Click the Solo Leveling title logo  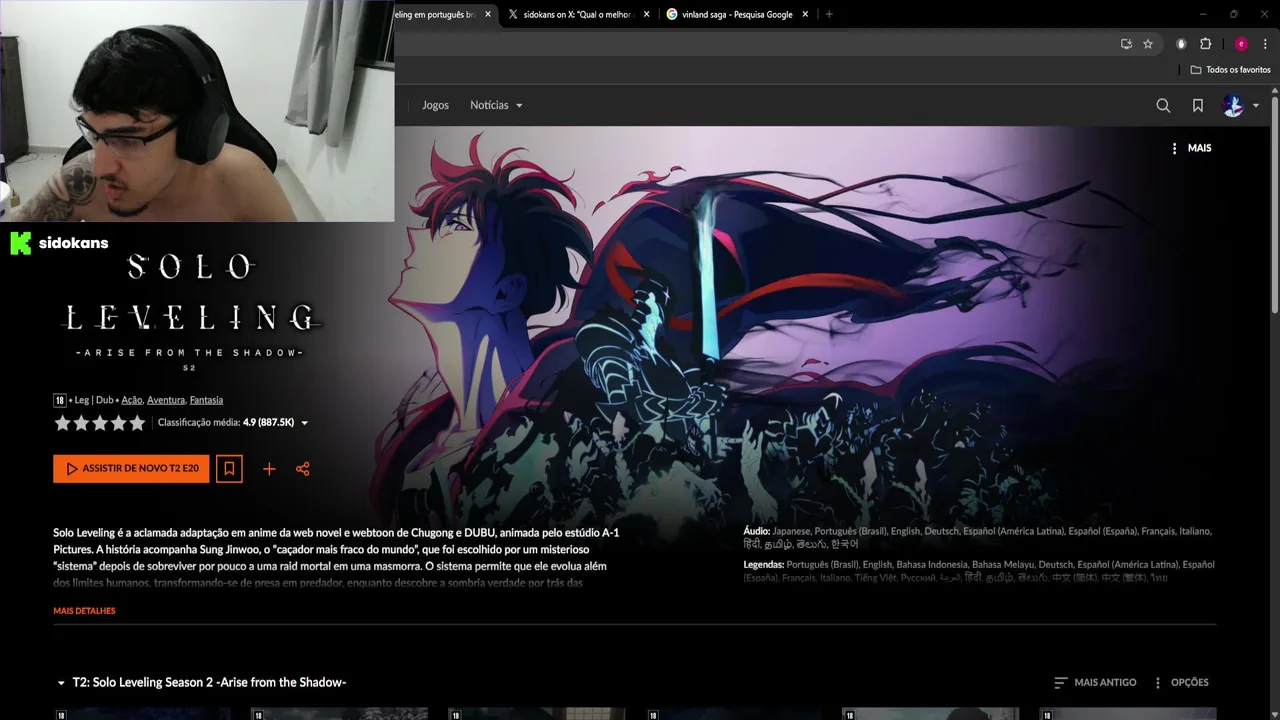[190, 310]
